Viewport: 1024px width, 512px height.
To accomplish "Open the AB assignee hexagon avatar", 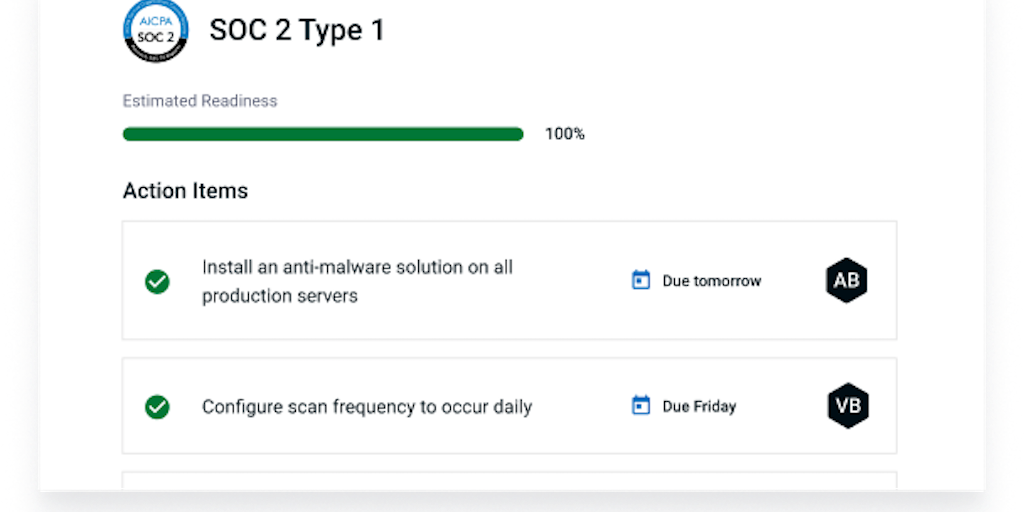I will pyautogui.click(x=846, y=281).
